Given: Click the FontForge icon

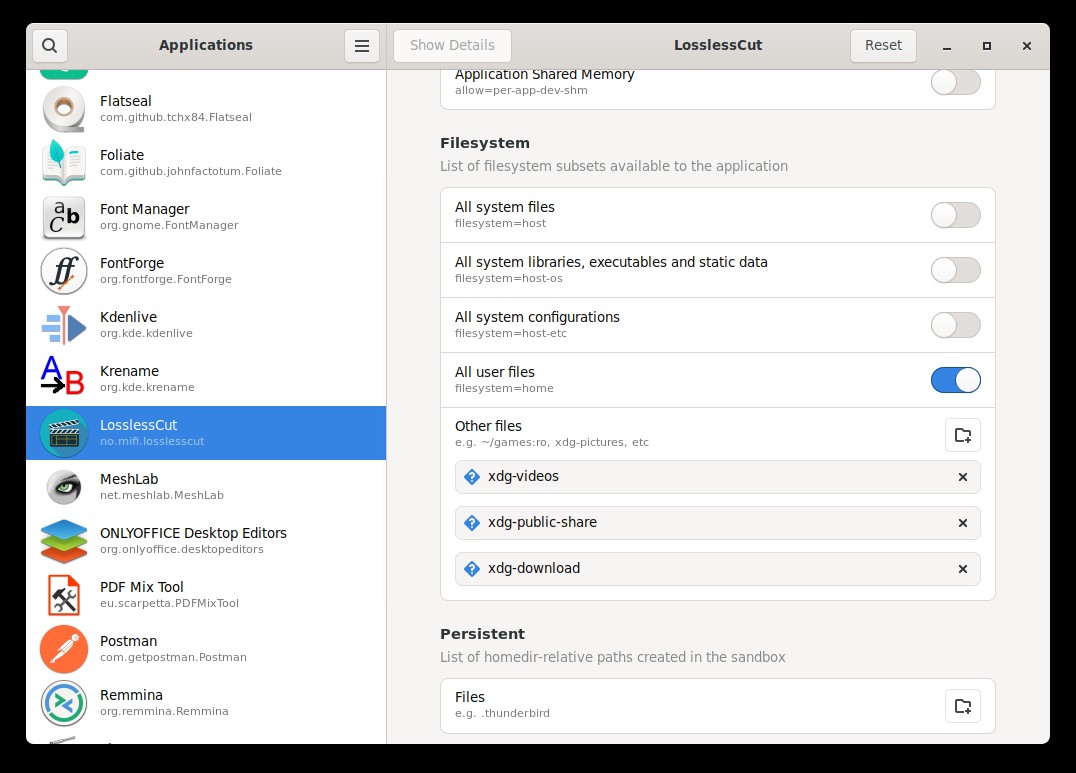Looking at the screenshot, I should click(x=64, y=271).
